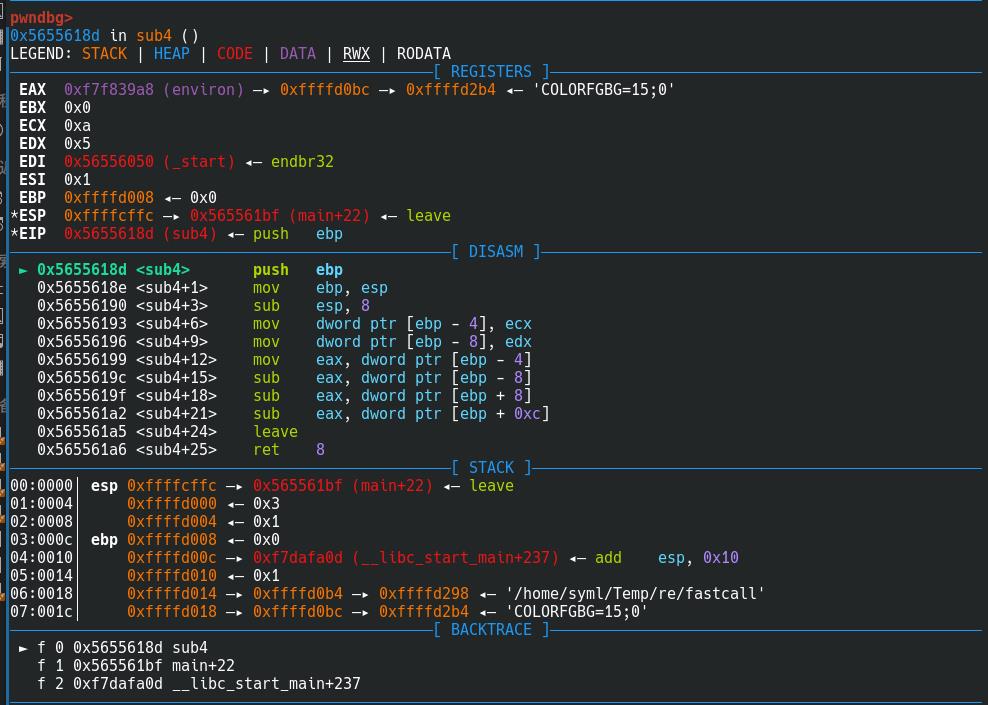
Task: Click the BACKTRACE section header
Action: 491,630
